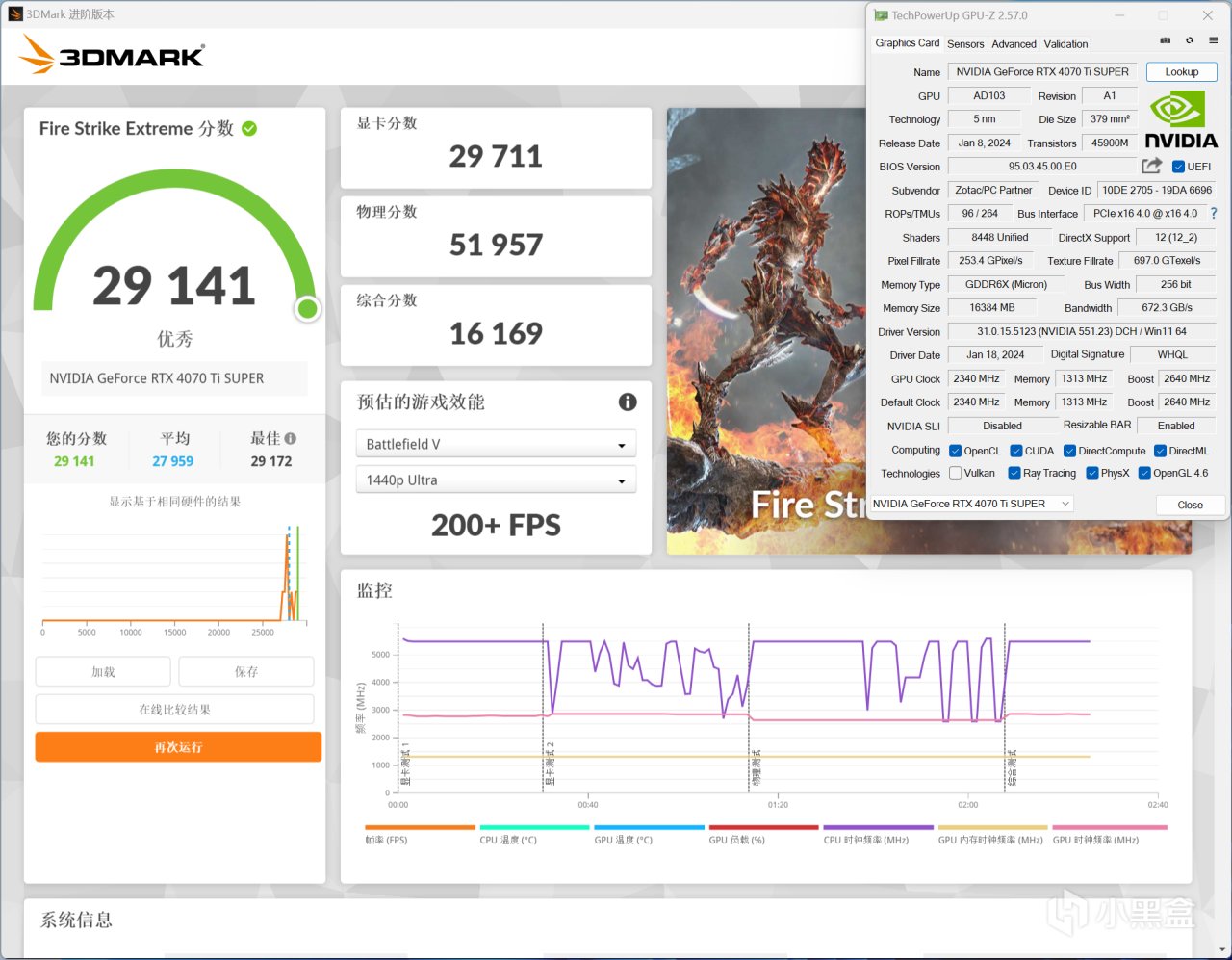
Task: Toggle the UEFI checkbox
Action: click(x=1178, y=167)
